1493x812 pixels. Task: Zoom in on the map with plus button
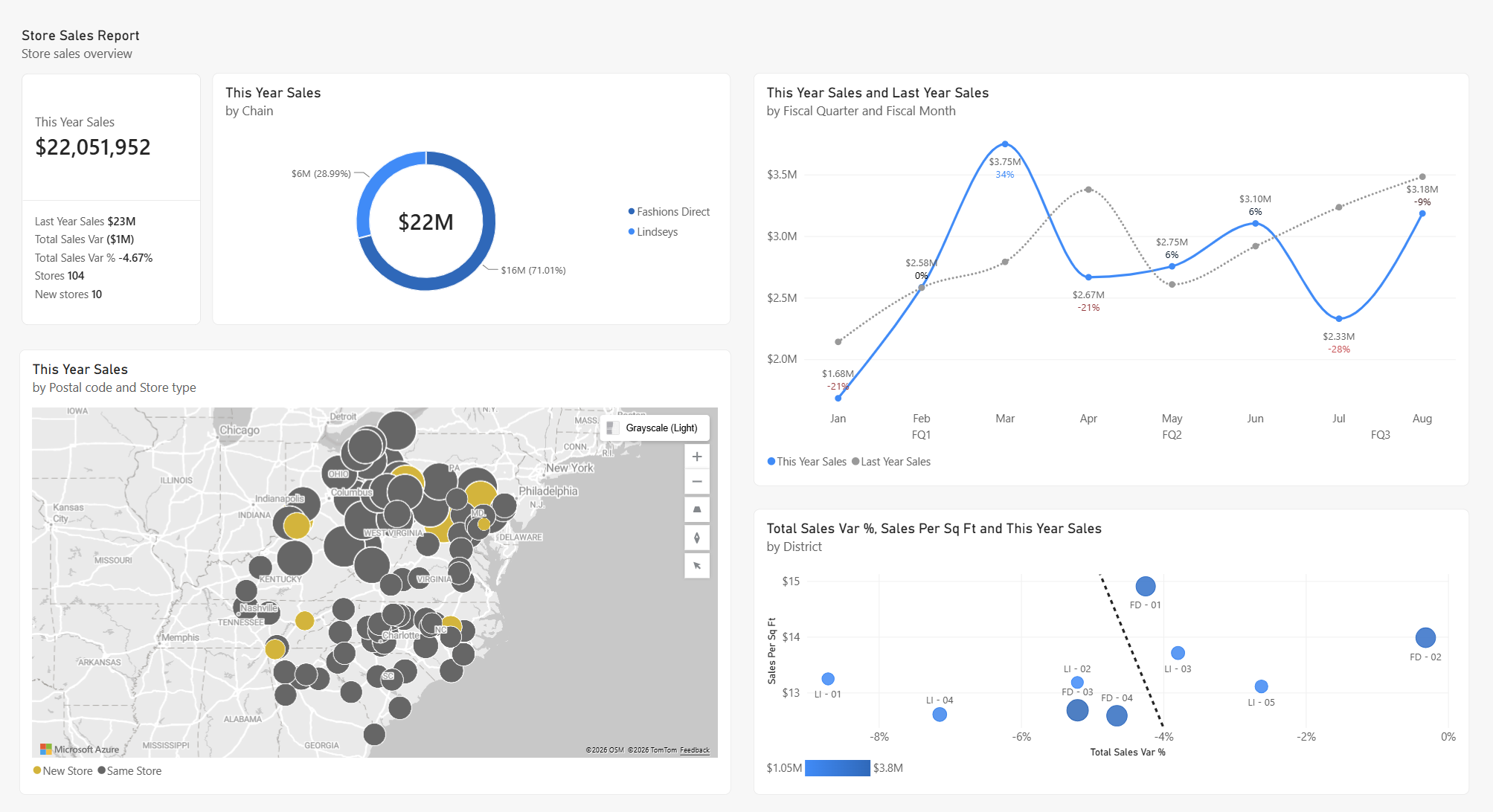coord(697,457)
